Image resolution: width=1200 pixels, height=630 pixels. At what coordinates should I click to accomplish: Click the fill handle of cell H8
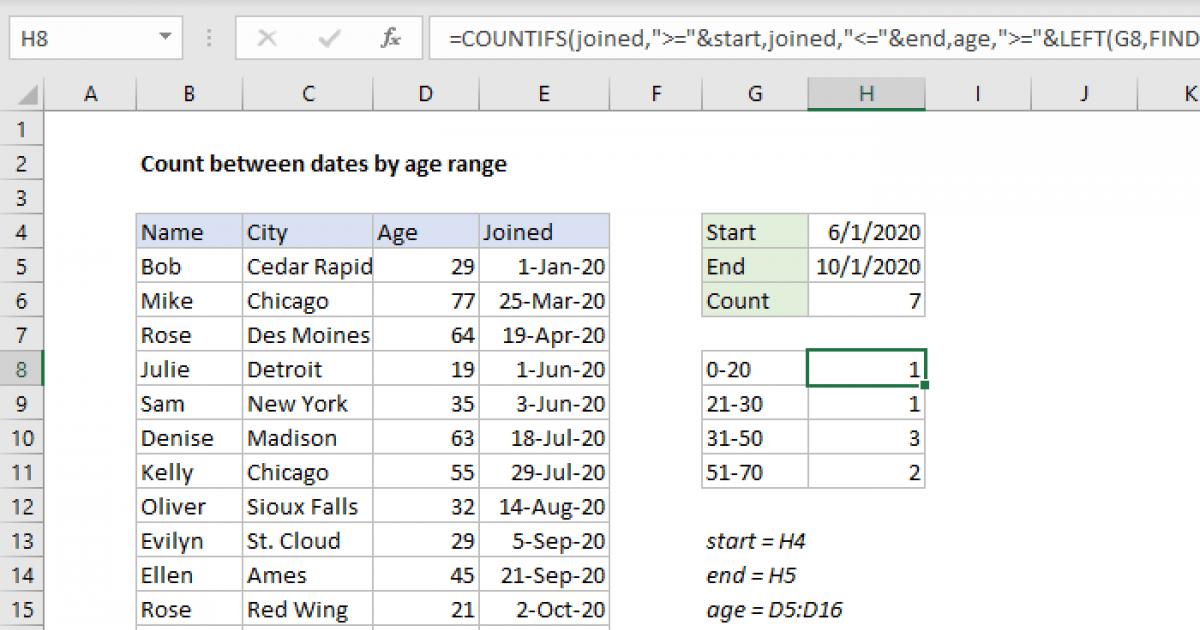click(926, 385)
